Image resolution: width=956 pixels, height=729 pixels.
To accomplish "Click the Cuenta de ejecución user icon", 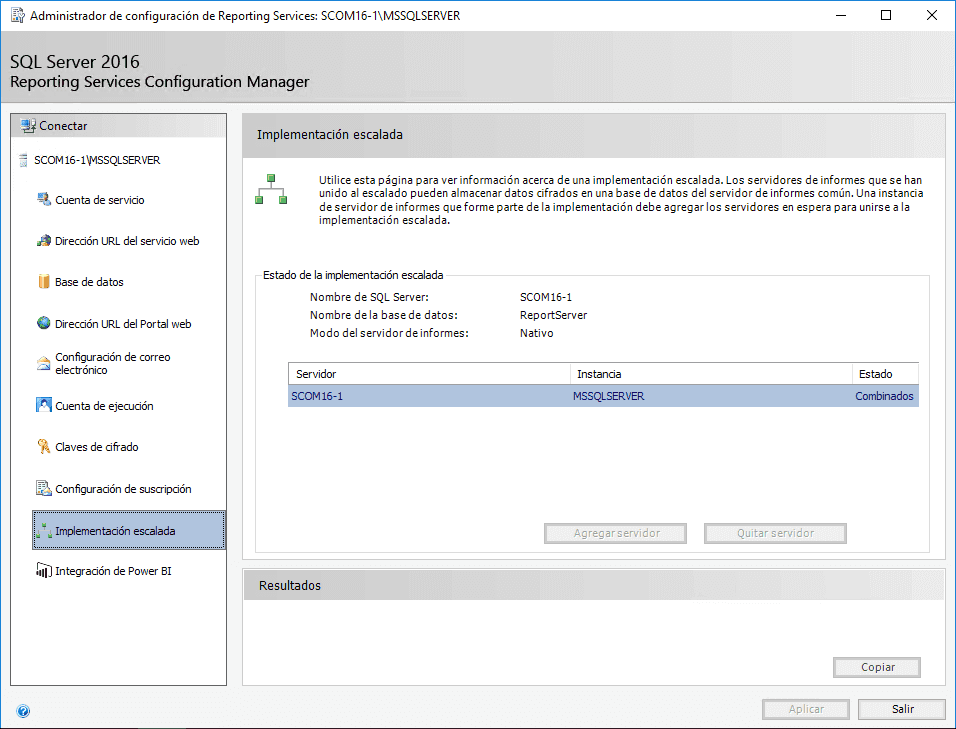I will pyautogui.click(x=43, y=405).
